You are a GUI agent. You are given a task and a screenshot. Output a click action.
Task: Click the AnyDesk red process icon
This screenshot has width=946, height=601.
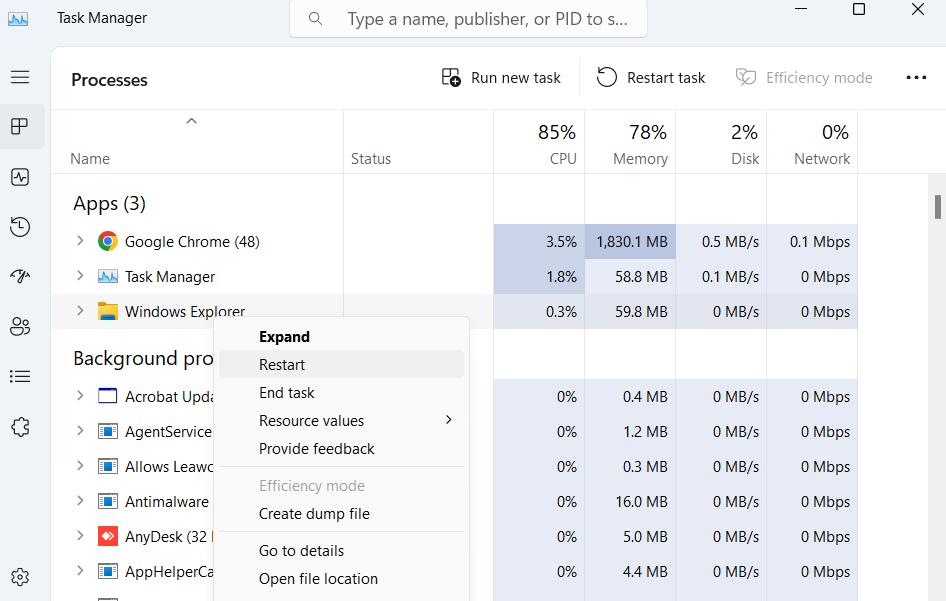click(107, 536)
